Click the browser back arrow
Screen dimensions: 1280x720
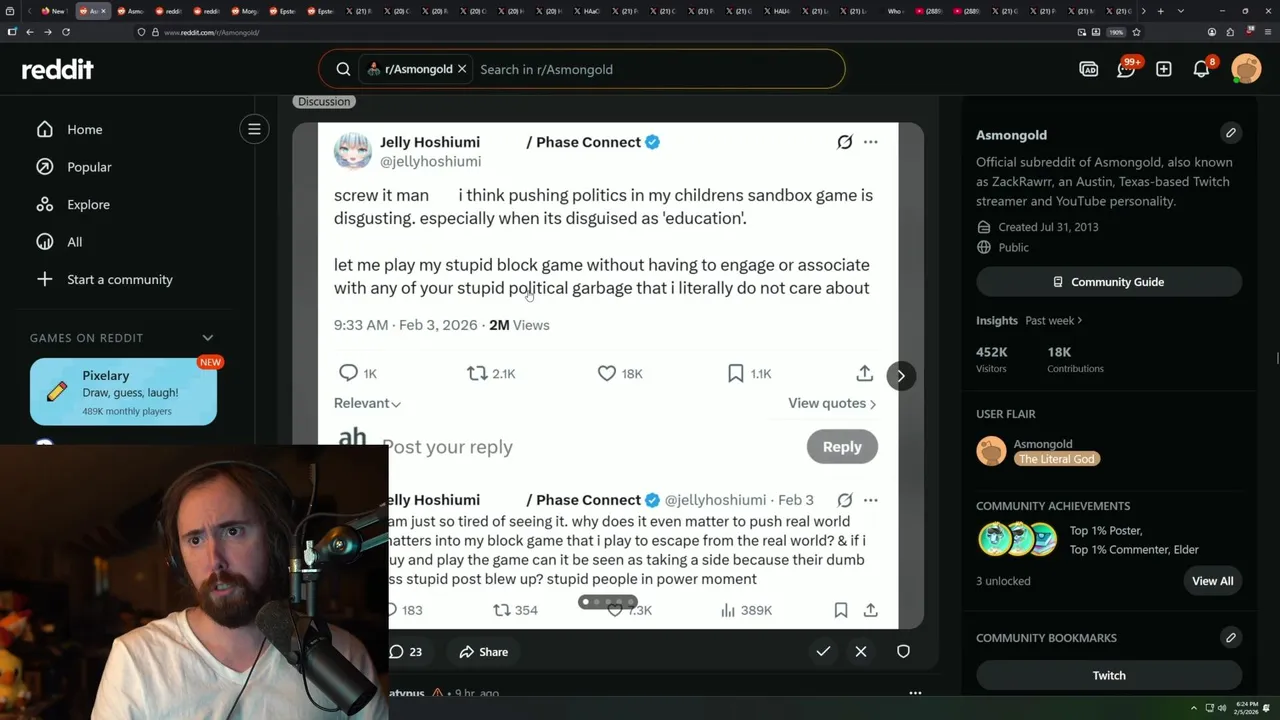pos(30,32)
